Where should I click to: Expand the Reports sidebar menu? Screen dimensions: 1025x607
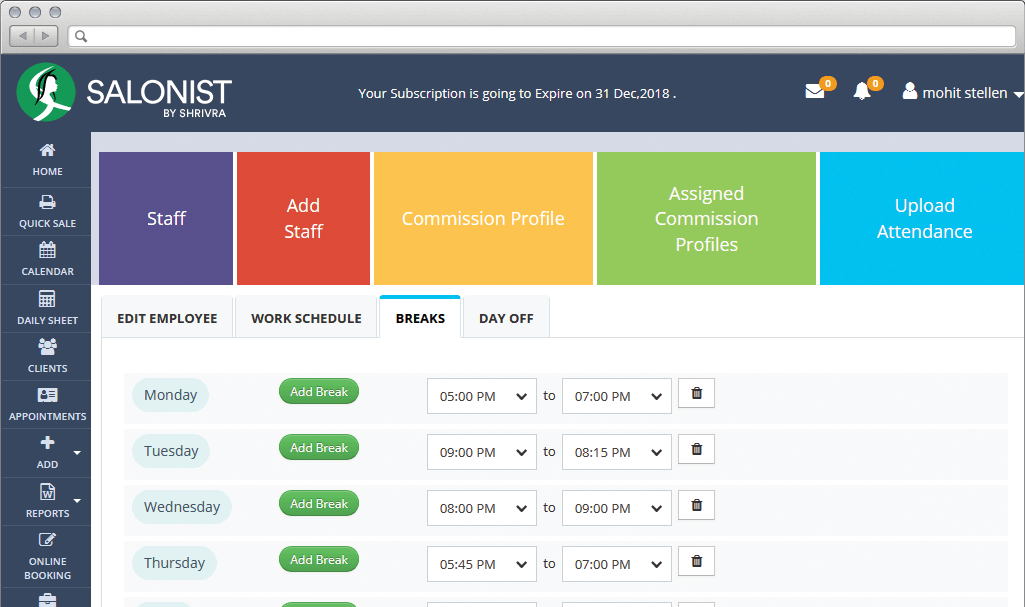[47, 501]
